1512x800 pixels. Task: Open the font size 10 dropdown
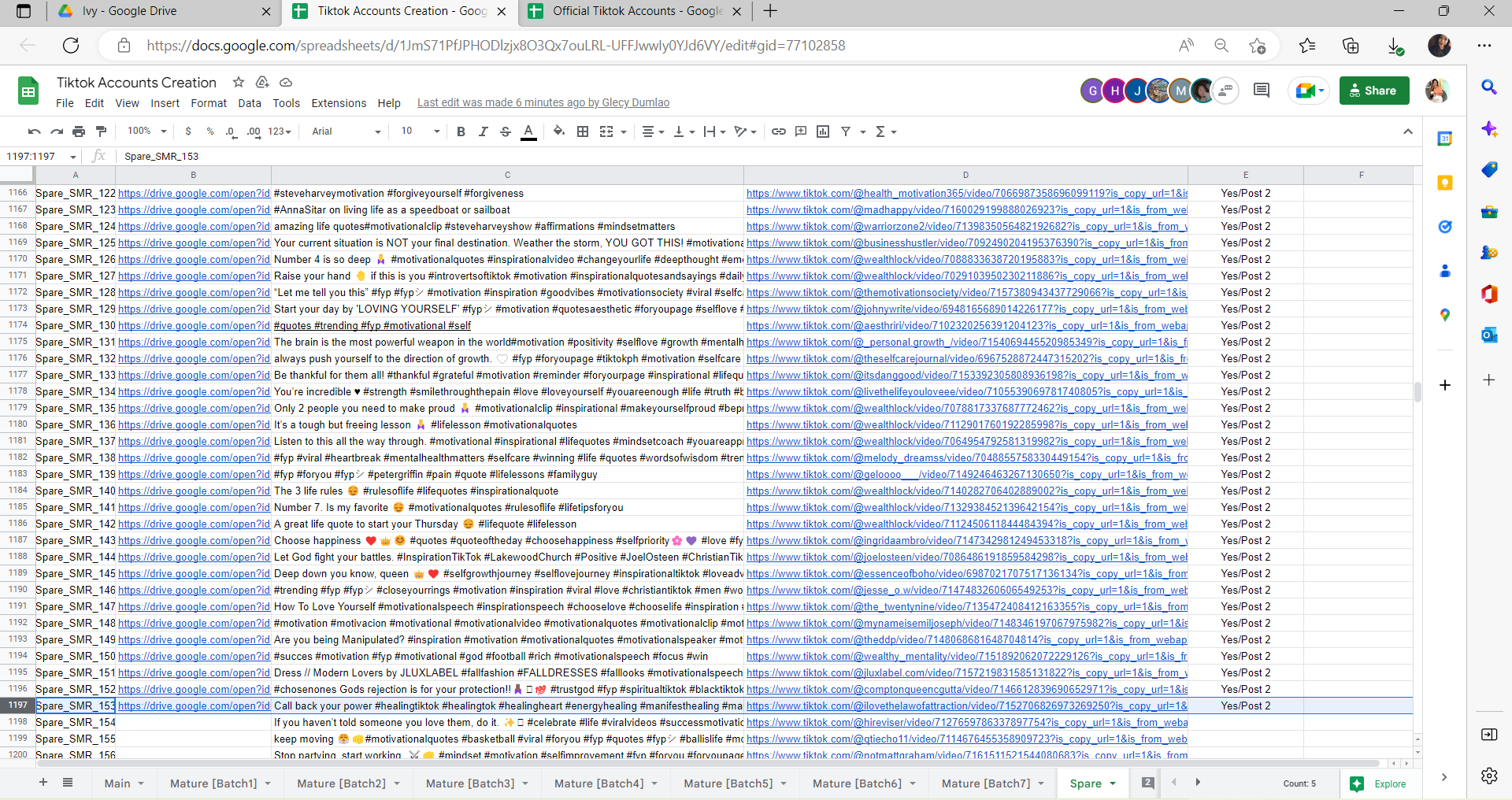click(x=420, y=131)
